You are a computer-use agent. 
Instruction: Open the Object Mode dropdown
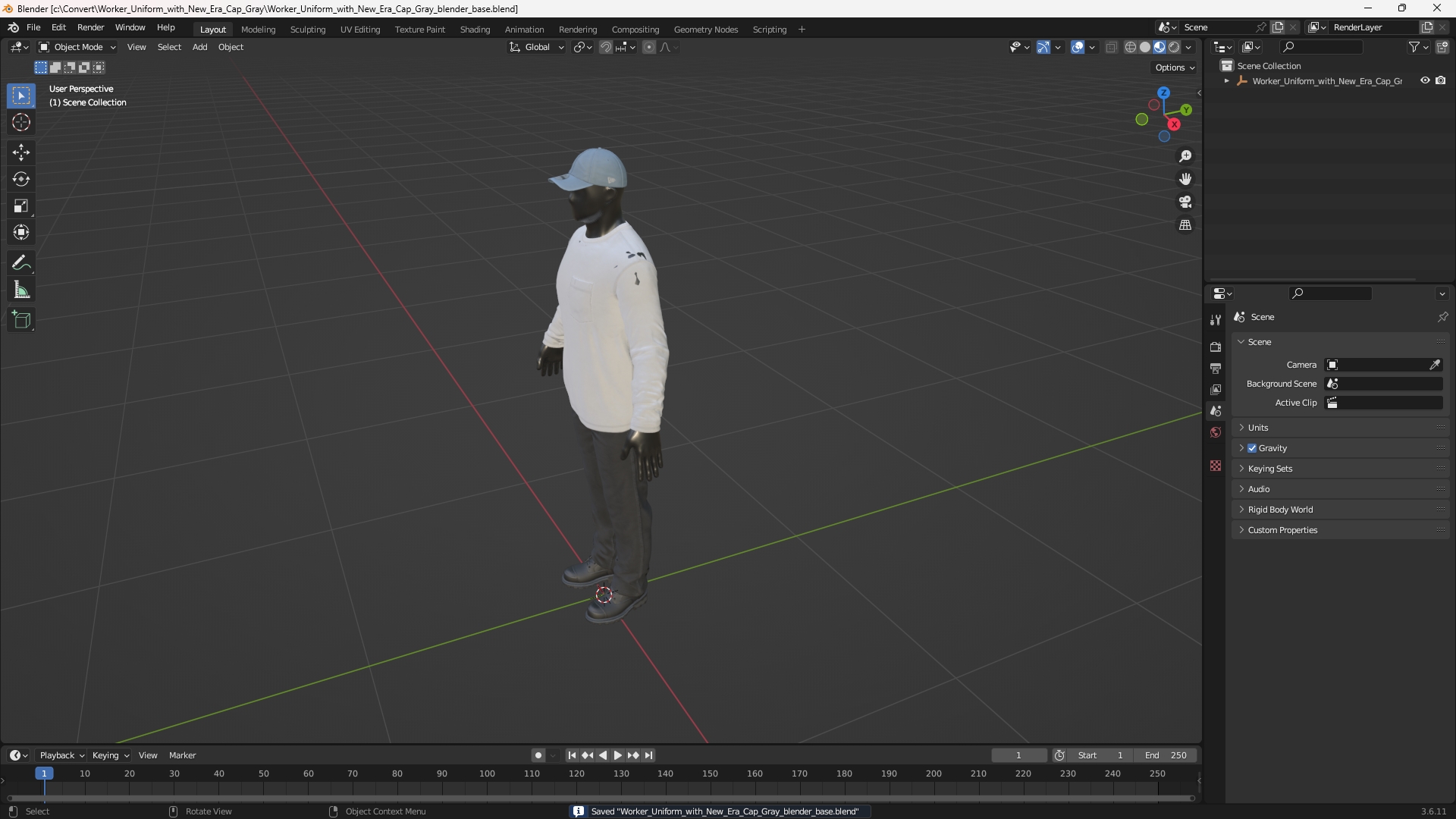pyautogui.click(x=77, y=47)
